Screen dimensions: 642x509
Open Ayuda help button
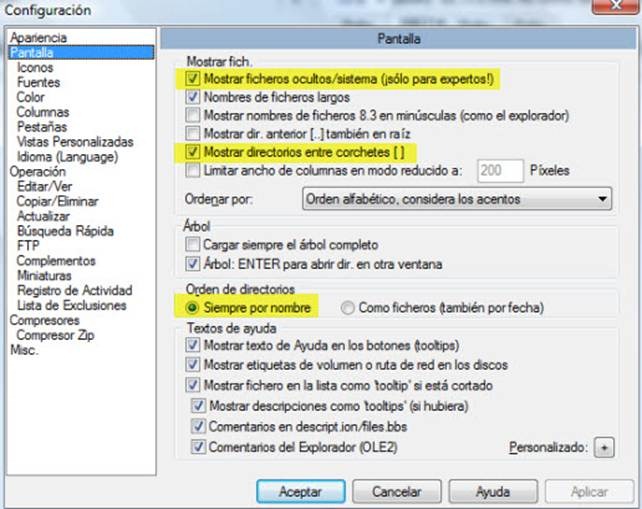(x=493, y=491)
